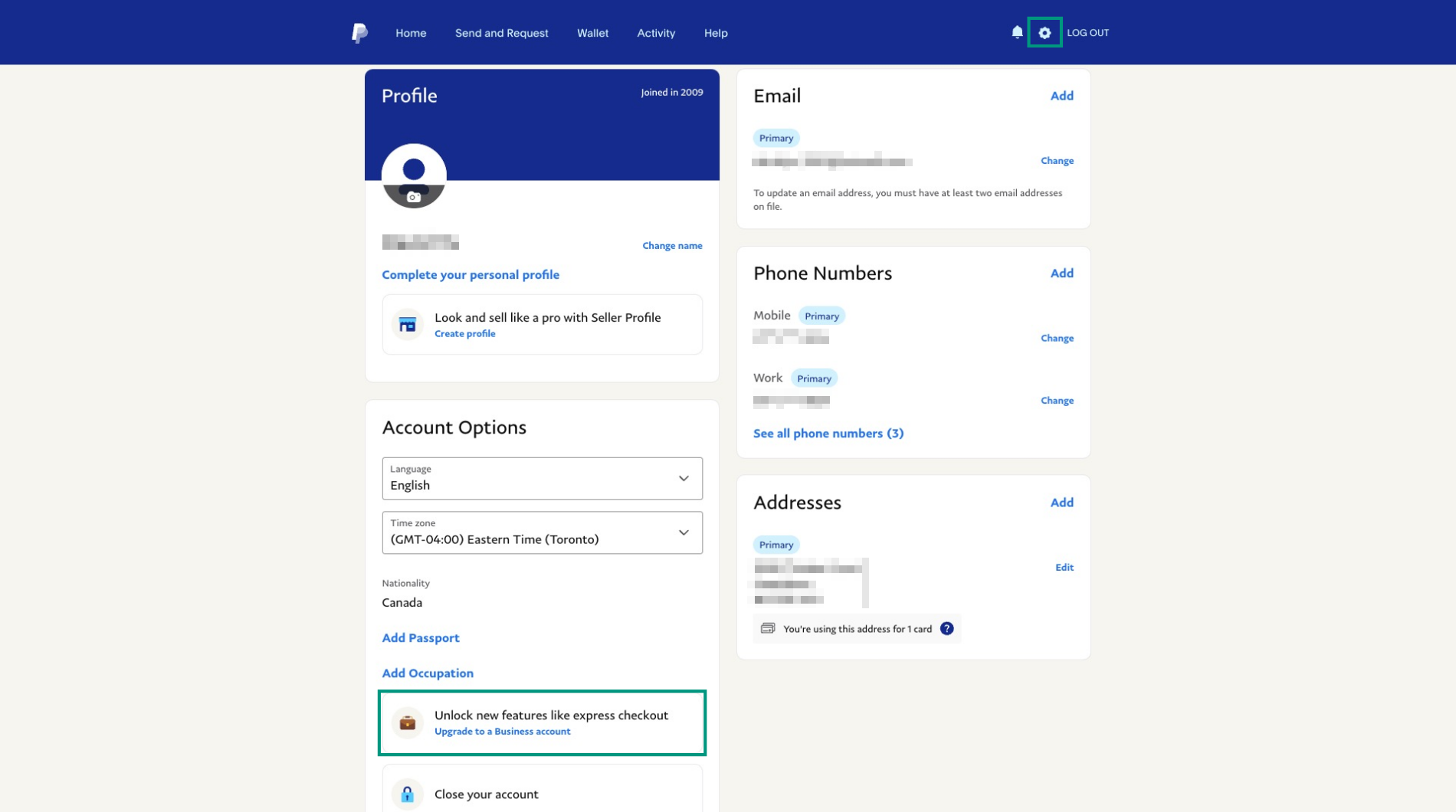1456x812 pixels.
Task: Expand the Time zone dropdown
Action: point(543,533)
